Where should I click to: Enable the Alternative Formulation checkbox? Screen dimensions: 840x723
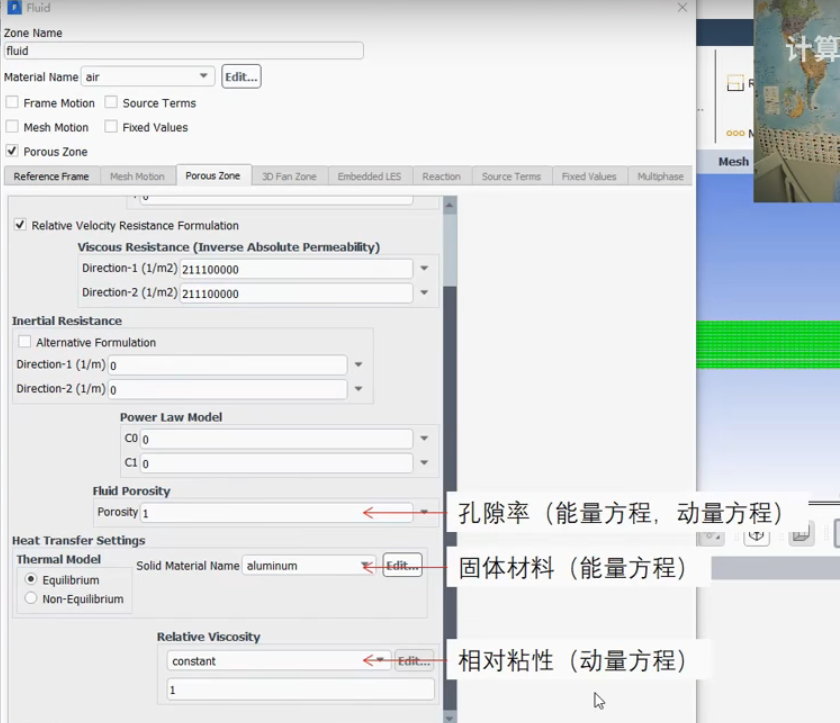24,340
